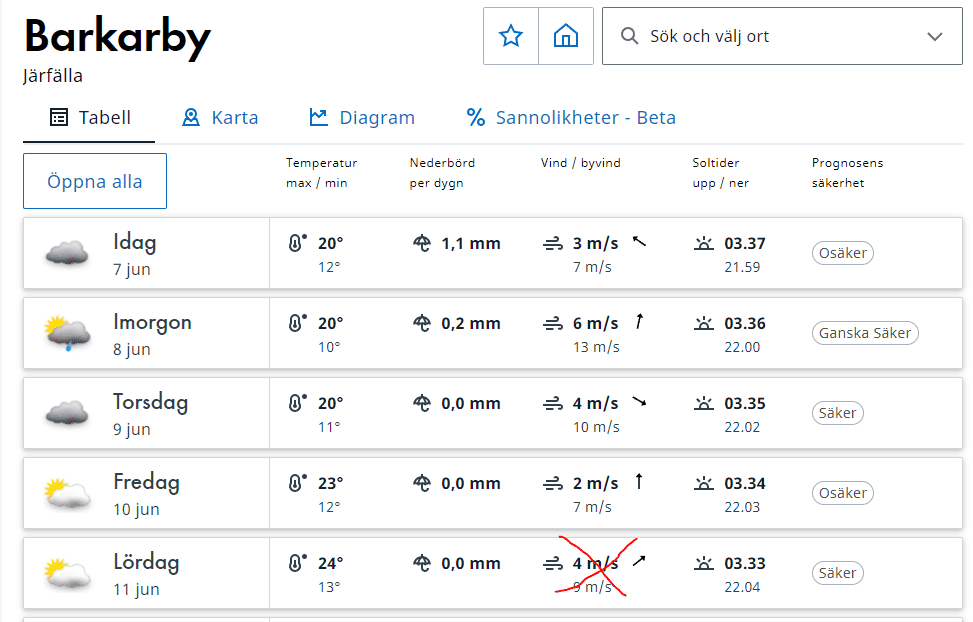Click the wind icon beside 3 m/s
Viewport: 973px width, 622px height.
[x=553, y=244]
